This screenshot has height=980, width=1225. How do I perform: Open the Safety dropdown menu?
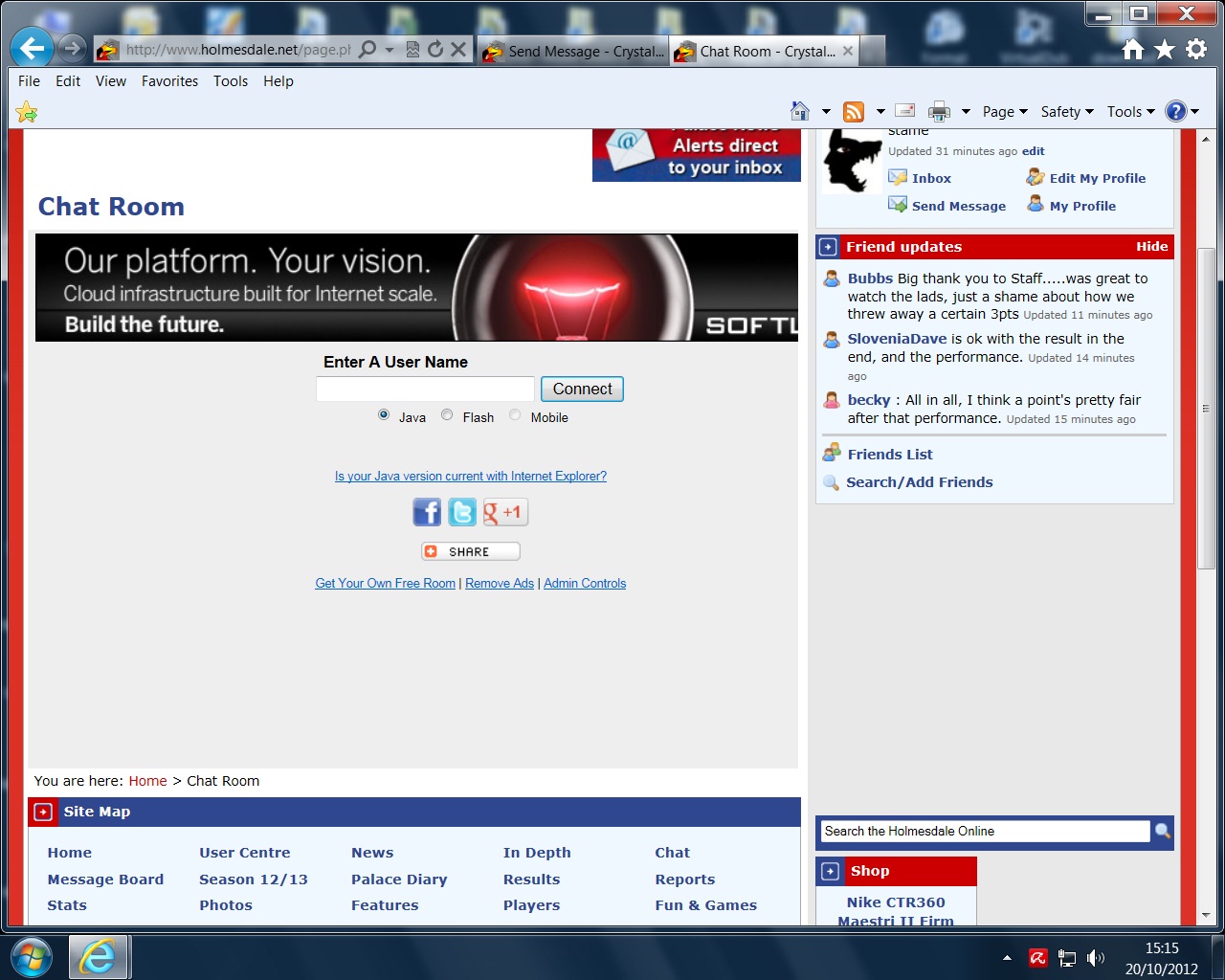coord(1066,112)
